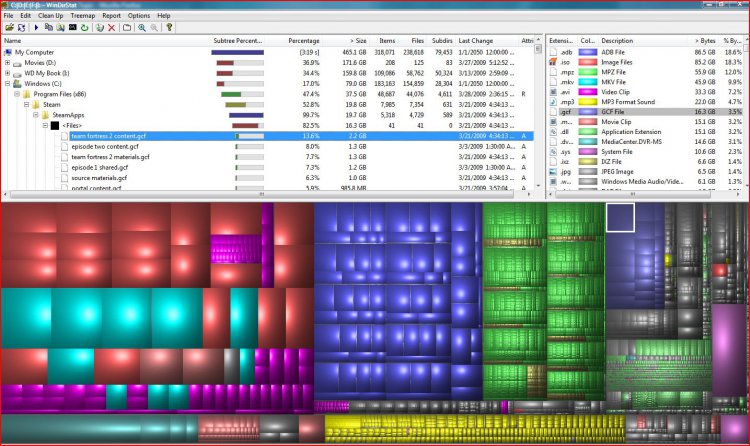Collapse the SteamApps folder node
This screenshot has height=446, width=750.
click(x=35, y=115)
